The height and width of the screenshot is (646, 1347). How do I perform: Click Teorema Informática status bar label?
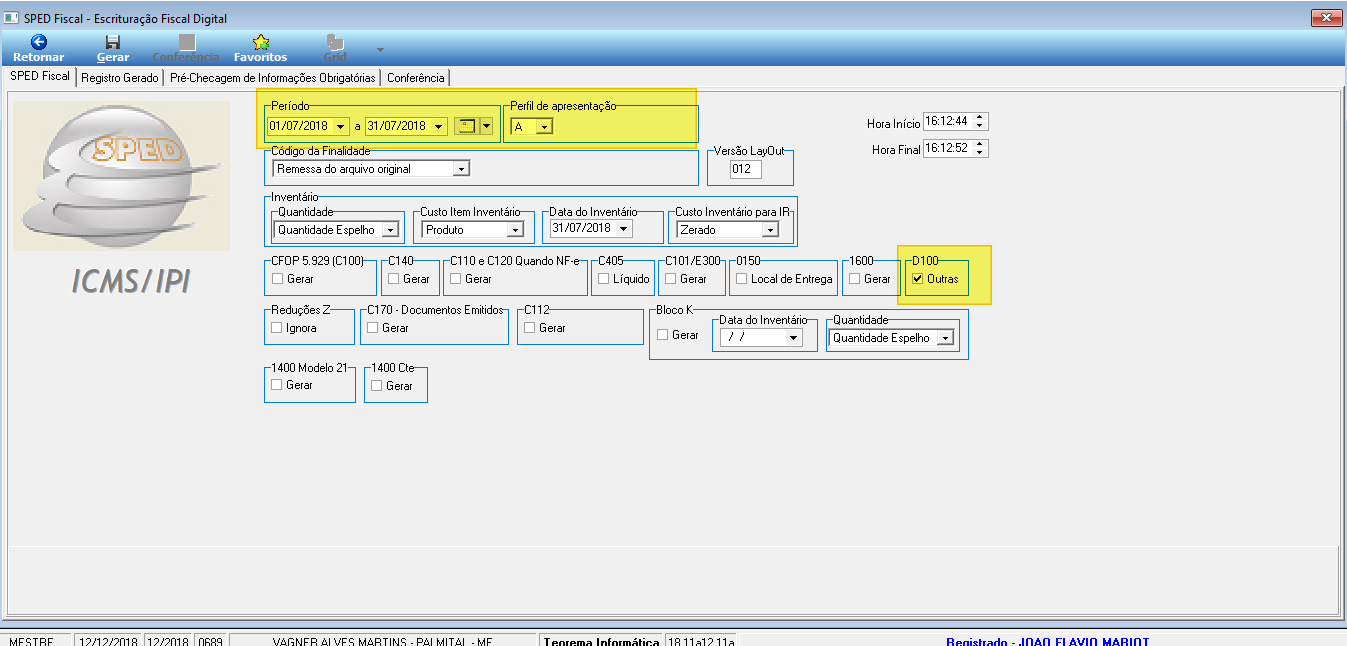[601, 641]
